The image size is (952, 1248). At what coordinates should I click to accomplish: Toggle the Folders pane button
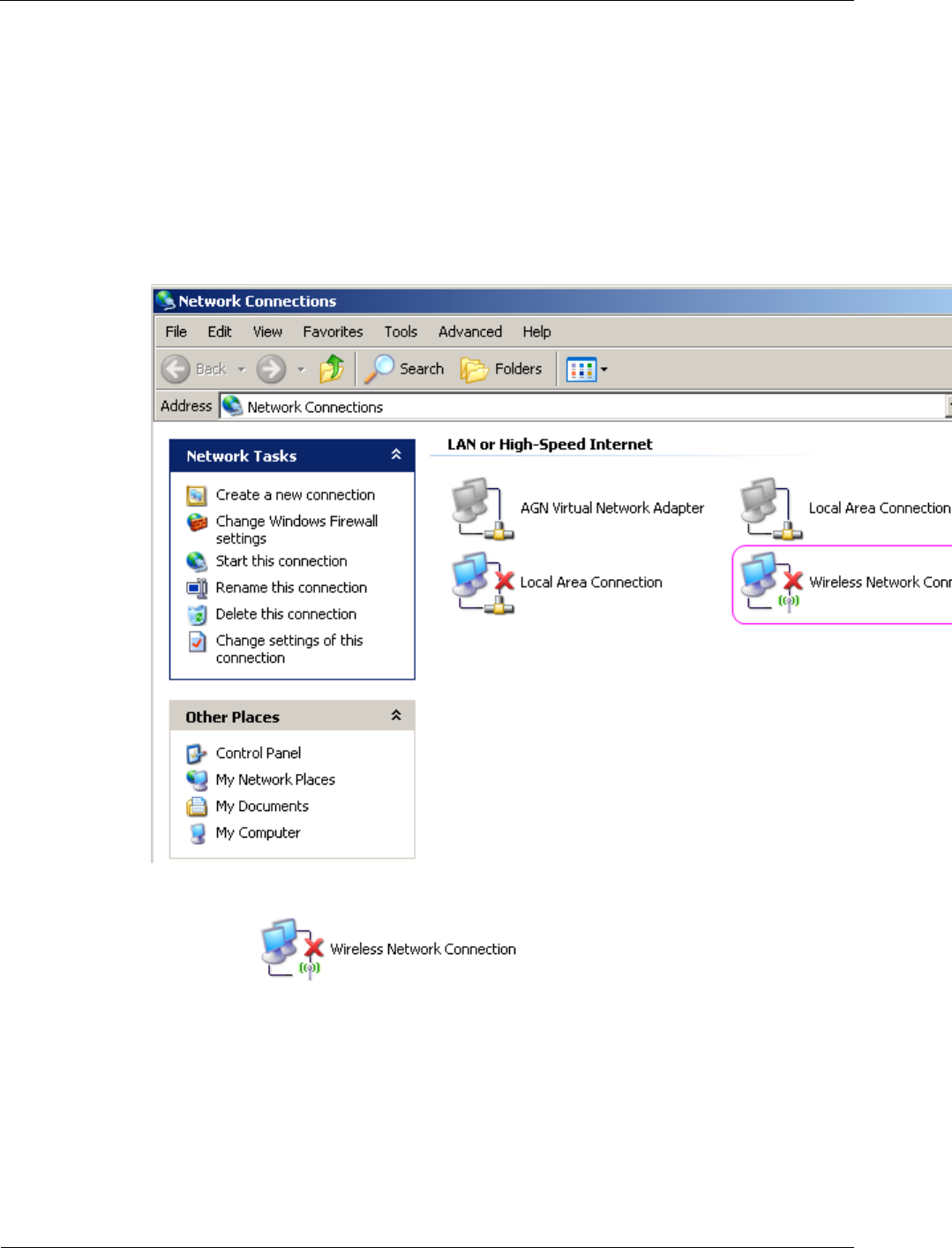pos(501,369)
